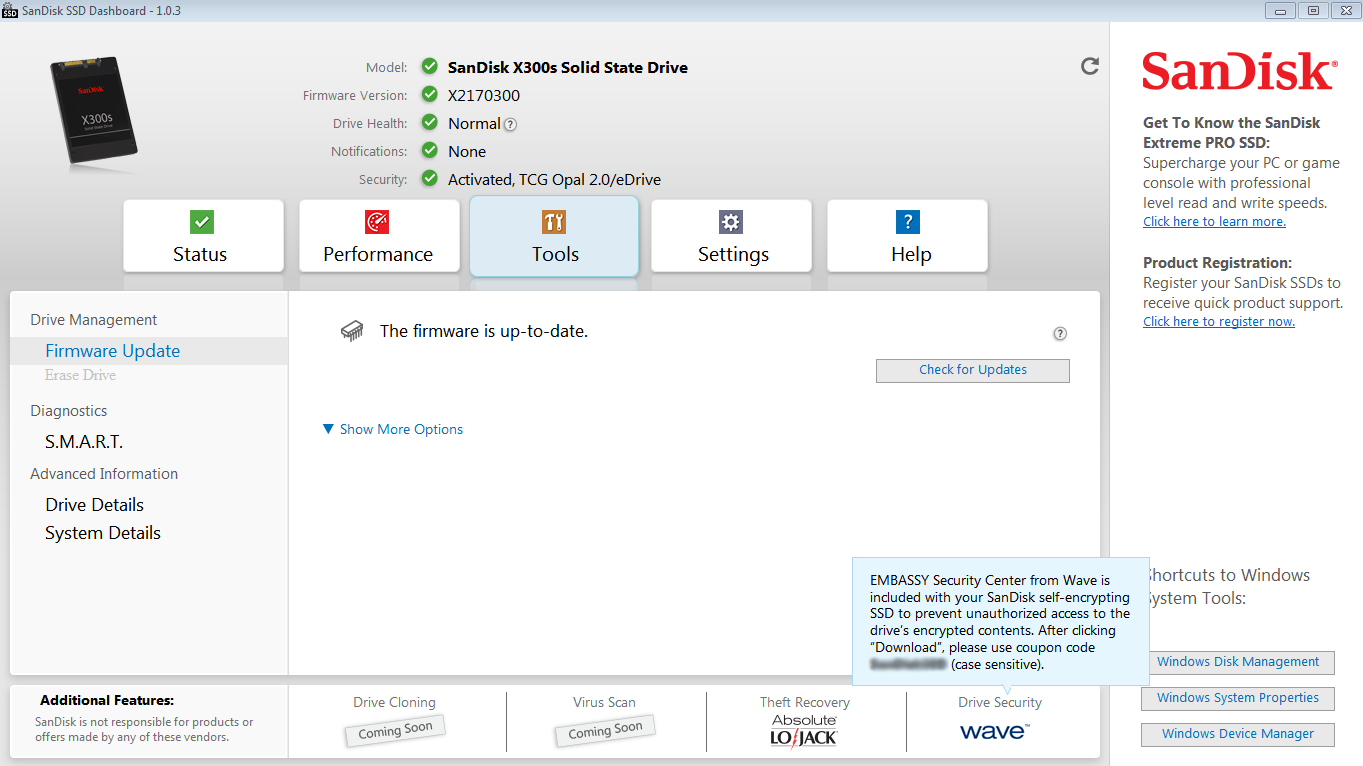Click the help icon above Check for Updates
This screenshot has height=766, width=1363.
point(1060,334)
